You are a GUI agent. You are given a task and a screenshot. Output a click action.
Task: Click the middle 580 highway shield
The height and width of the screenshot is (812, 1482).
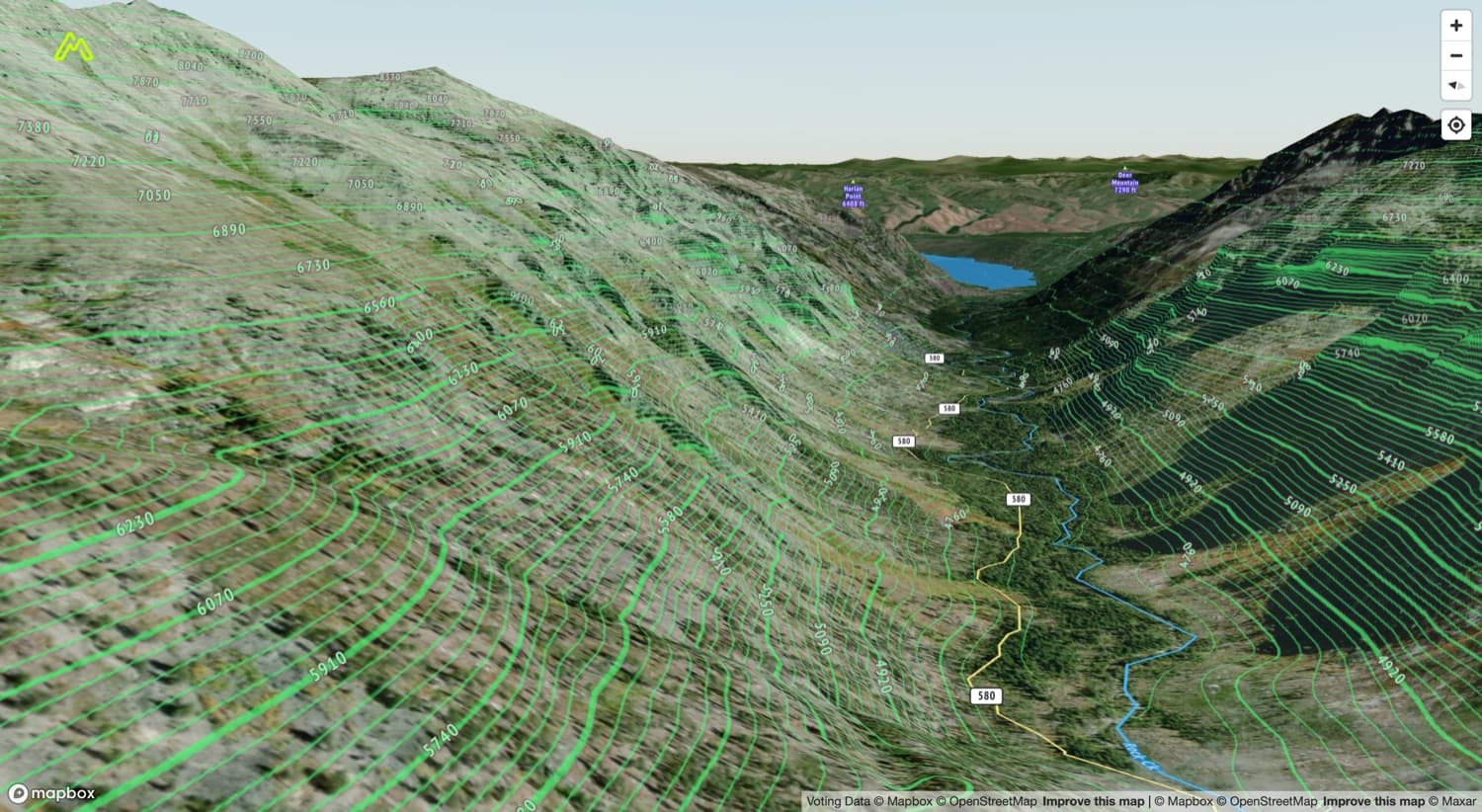(902, 441)
